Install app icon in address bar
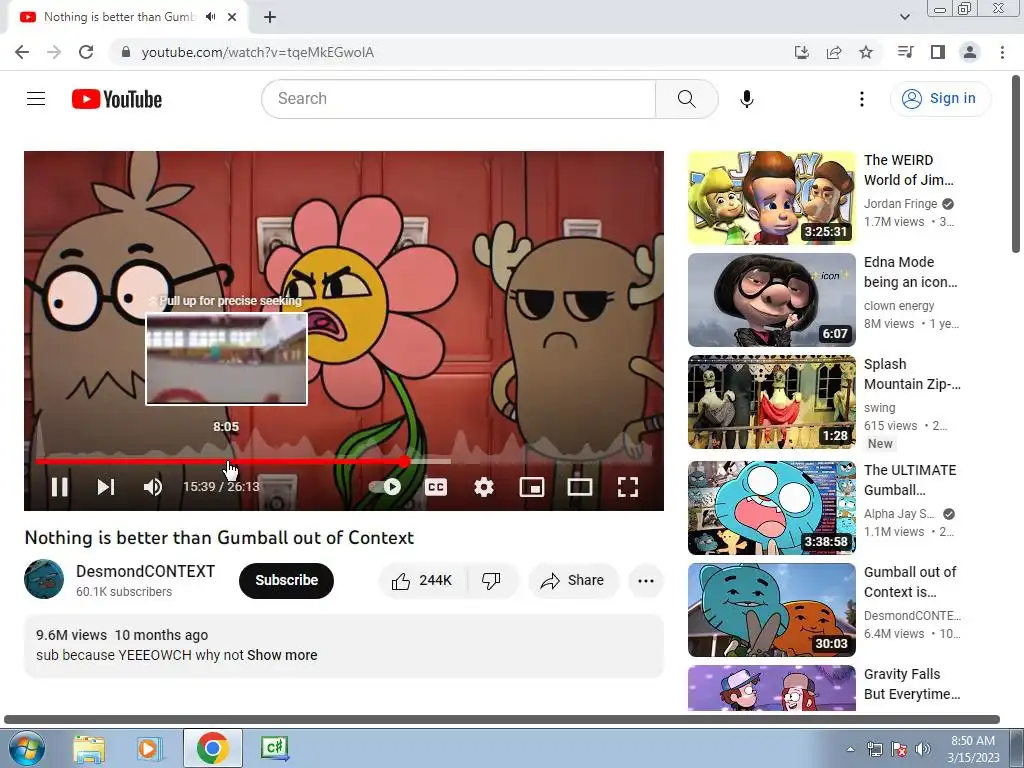 click(x=801, y=52)
